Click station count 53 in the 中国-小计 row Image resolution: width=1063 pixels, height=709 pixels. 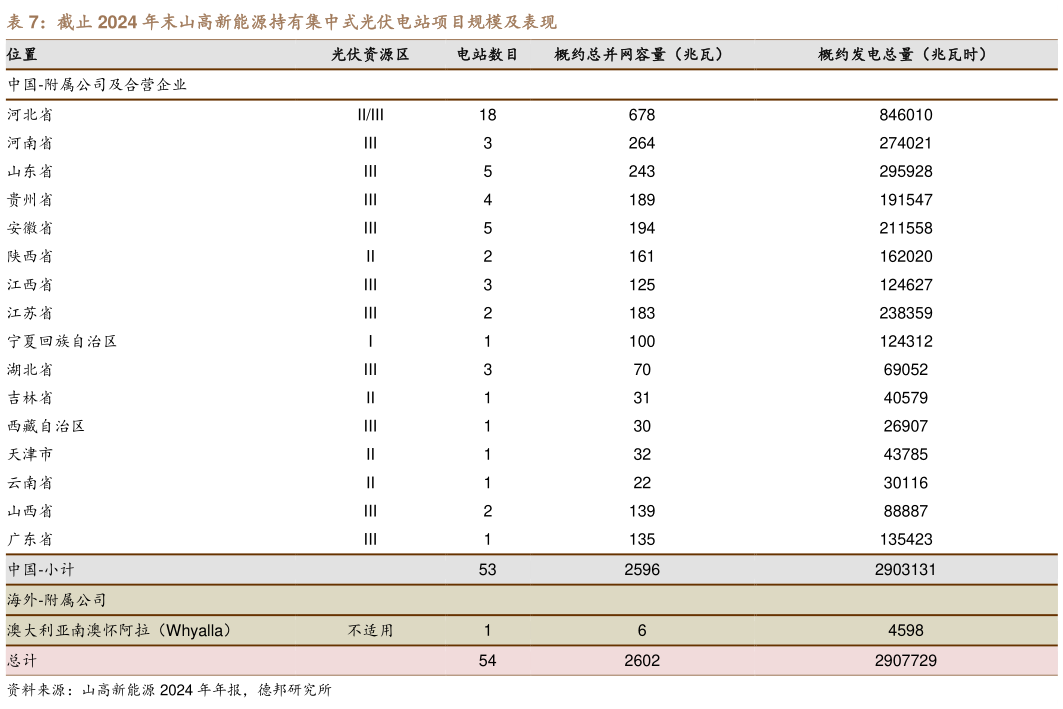pos(487,570)
